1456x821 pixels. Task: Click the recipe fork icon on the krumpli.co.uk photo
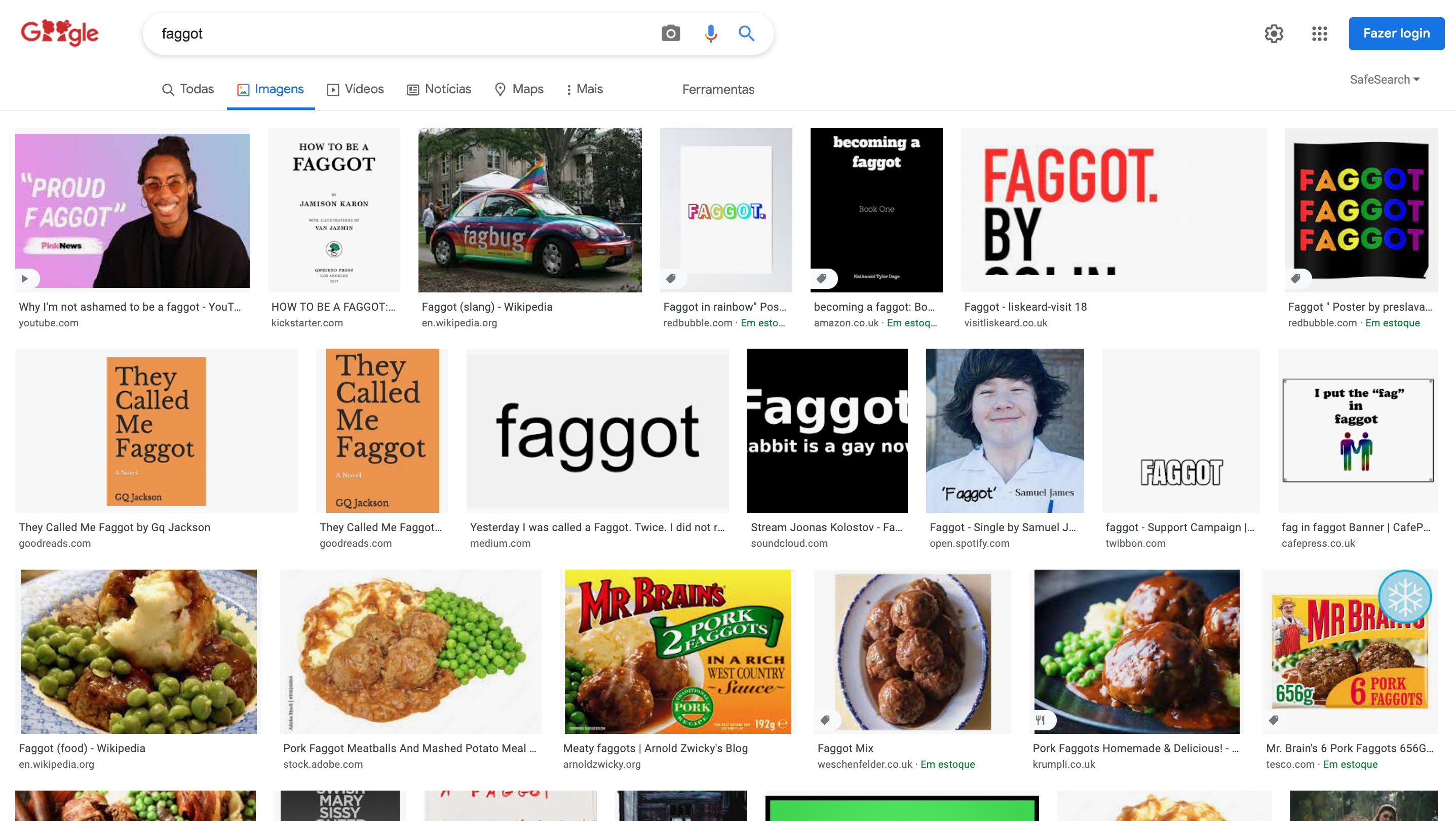point(1041,720)
